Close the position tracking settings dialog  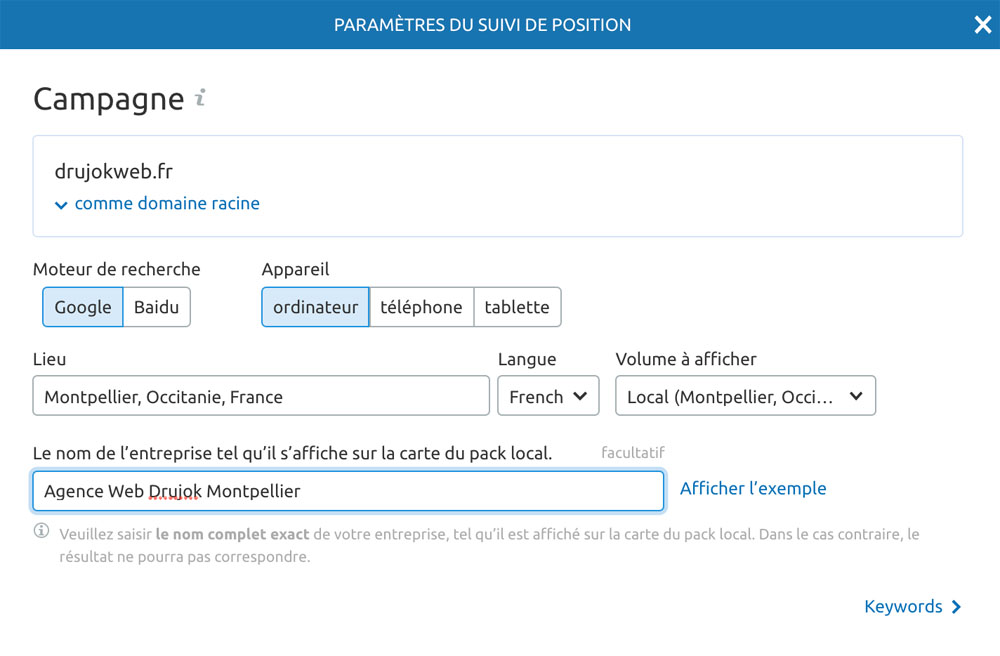983,25
